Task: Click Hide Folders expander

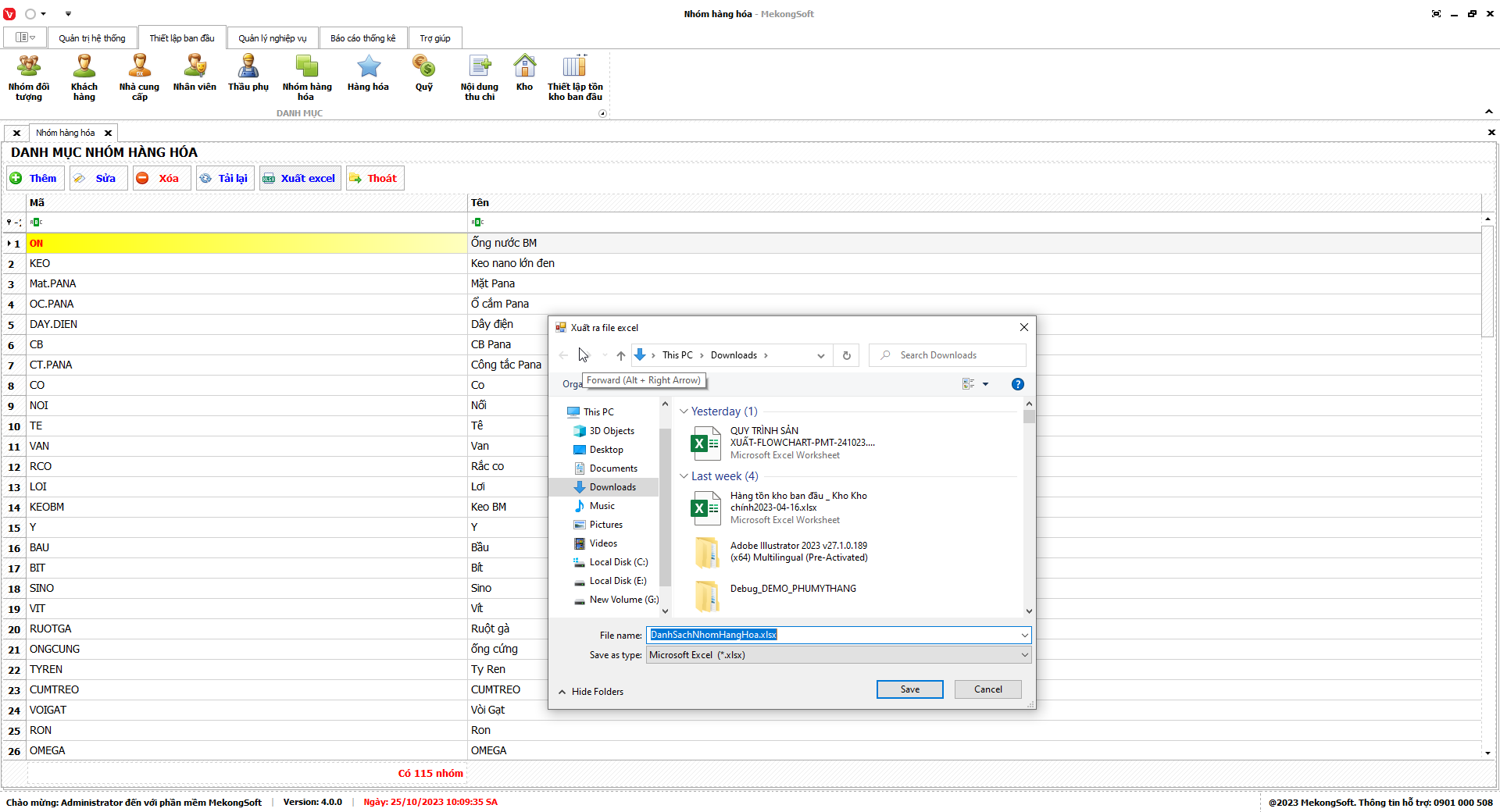Action: tap(591, 692)
